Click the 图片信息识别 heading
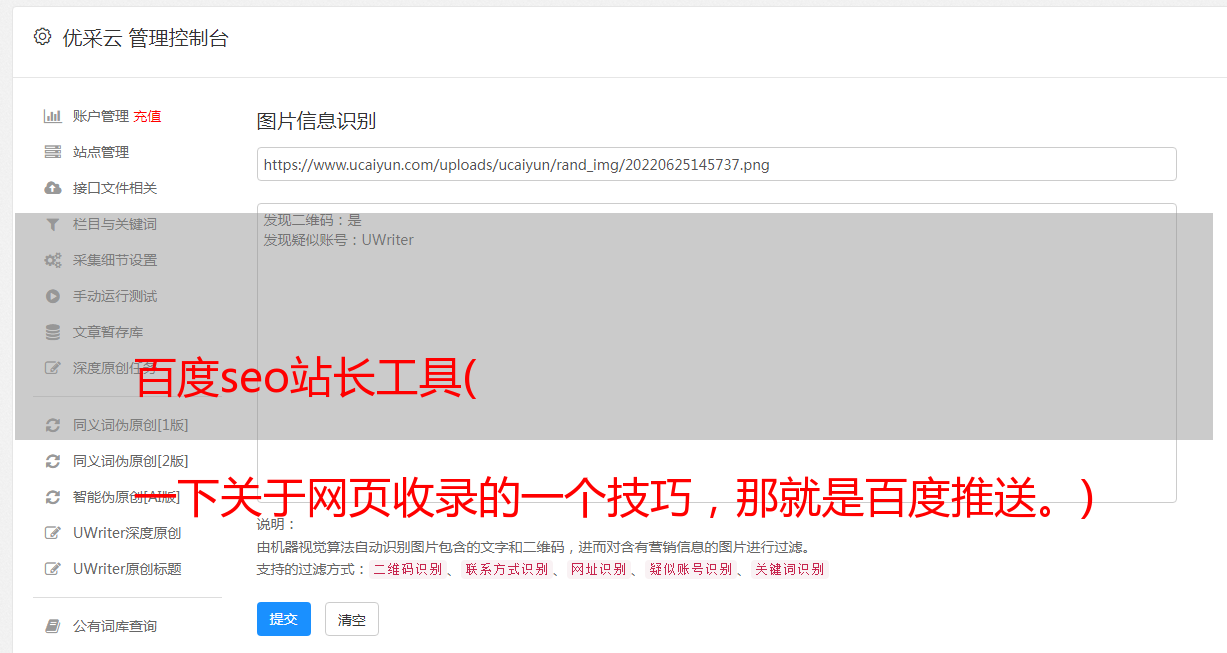 tap(316, 121)
